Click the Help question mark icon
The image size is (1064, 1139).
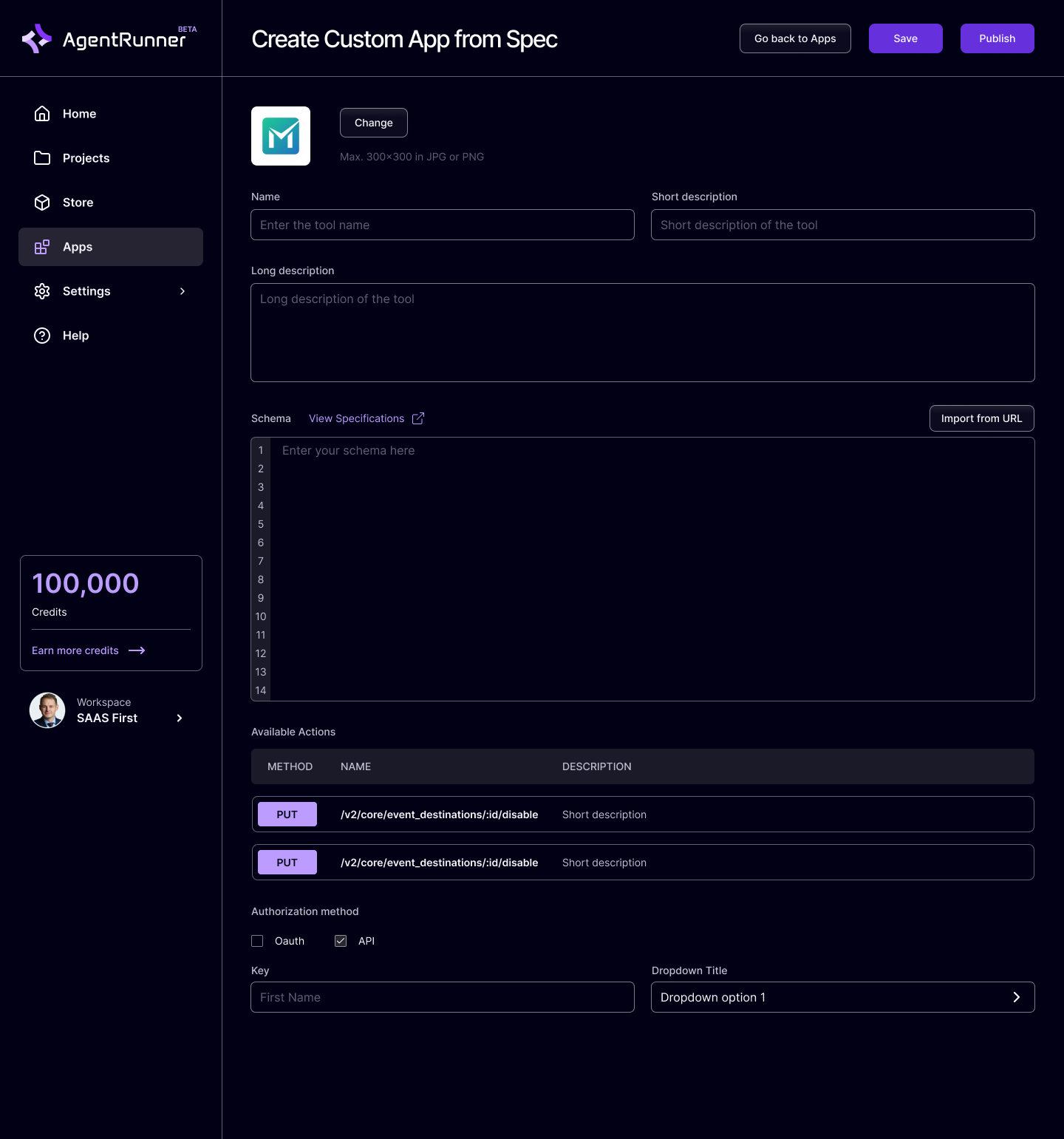42,336
